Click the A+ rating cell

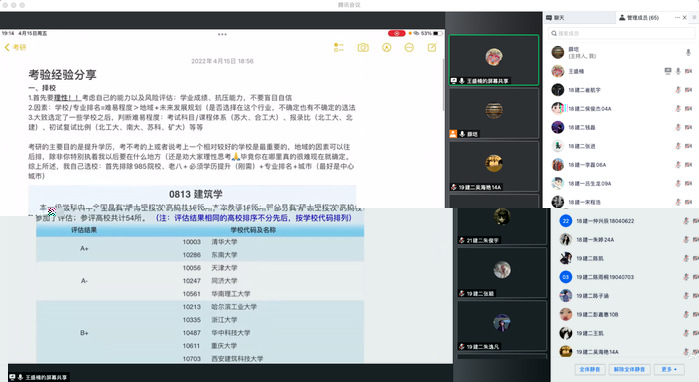pyautogui.click(x=84, y=248)
